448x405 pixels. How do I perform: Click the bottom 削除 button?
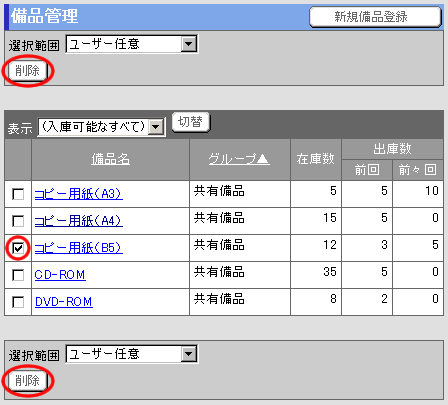28,380
